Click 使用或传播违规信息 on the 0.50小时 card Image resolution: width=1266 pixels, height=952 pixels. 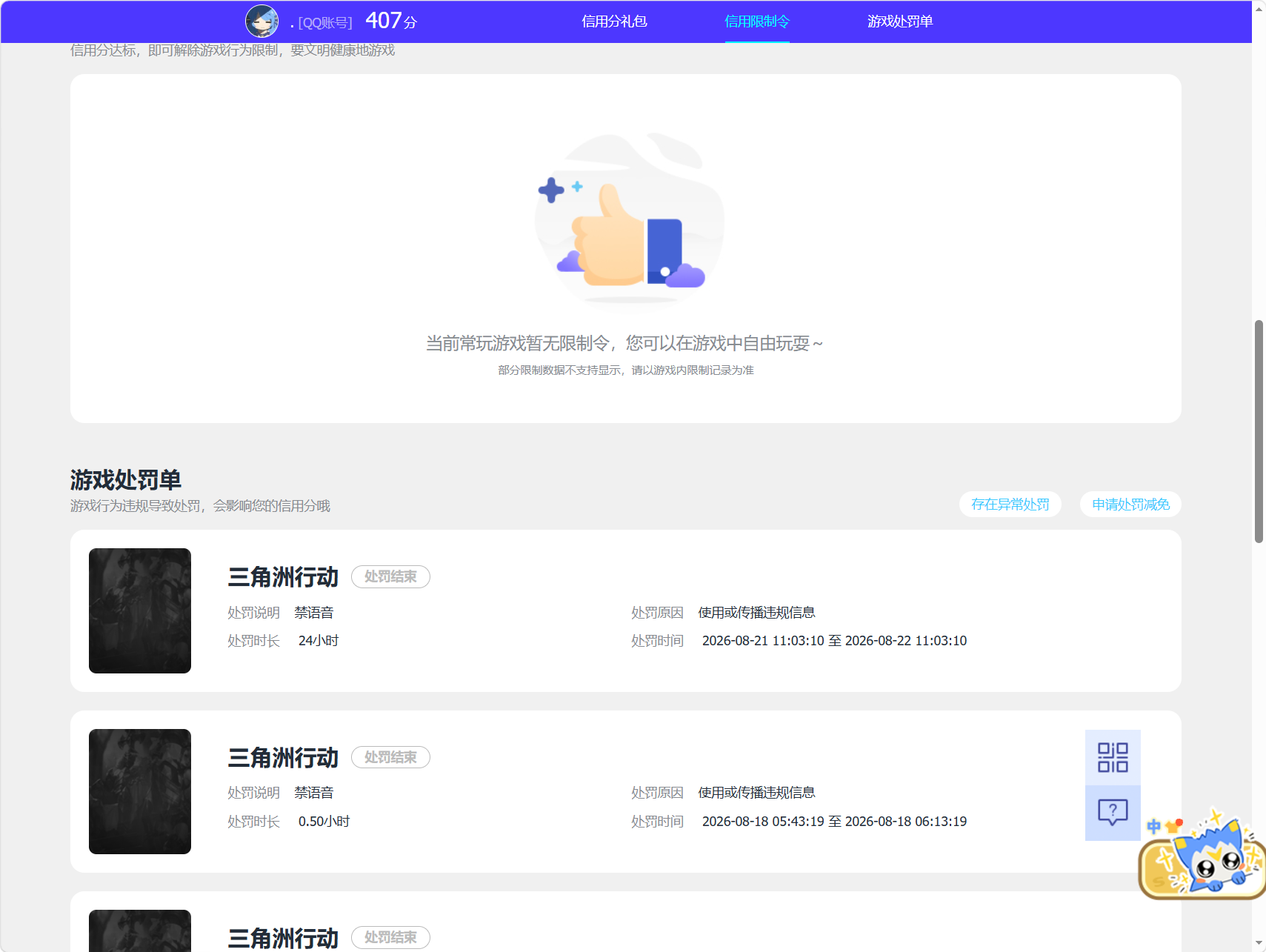coord(756,793)
